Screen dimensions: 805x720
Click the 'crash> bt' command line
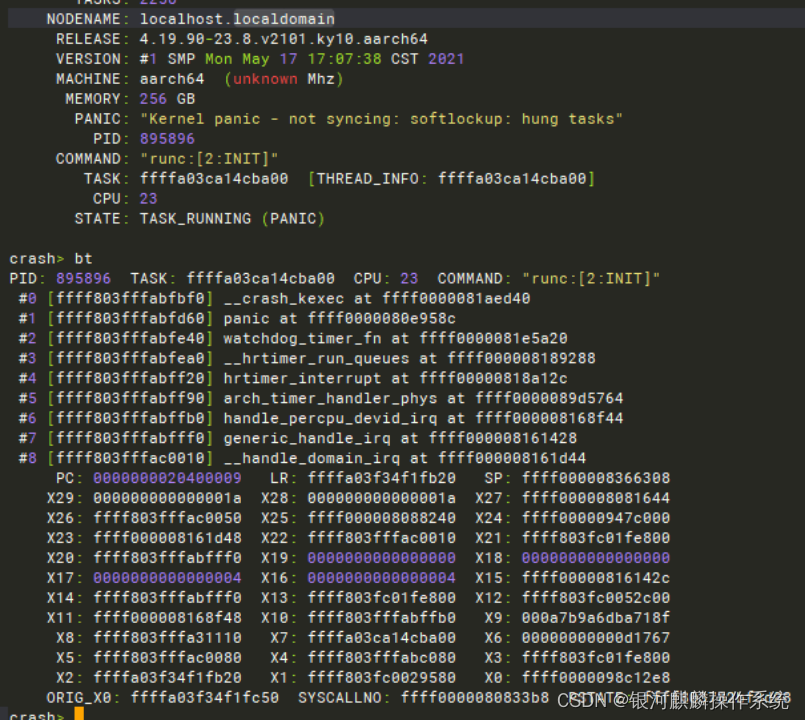coord(51,259)
